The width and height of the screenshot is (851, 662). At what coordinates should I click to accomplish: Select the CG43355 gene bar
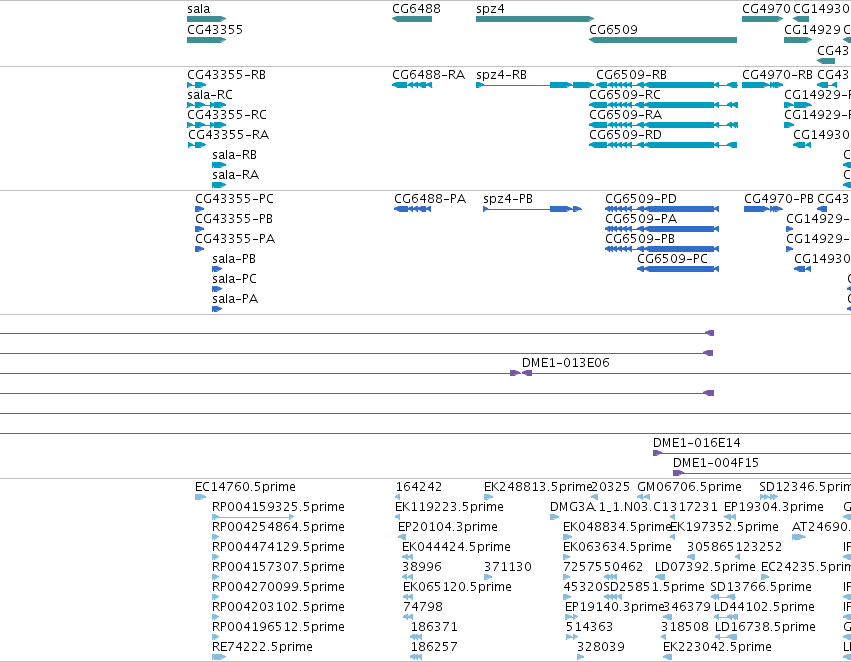[x=206, y=40]
